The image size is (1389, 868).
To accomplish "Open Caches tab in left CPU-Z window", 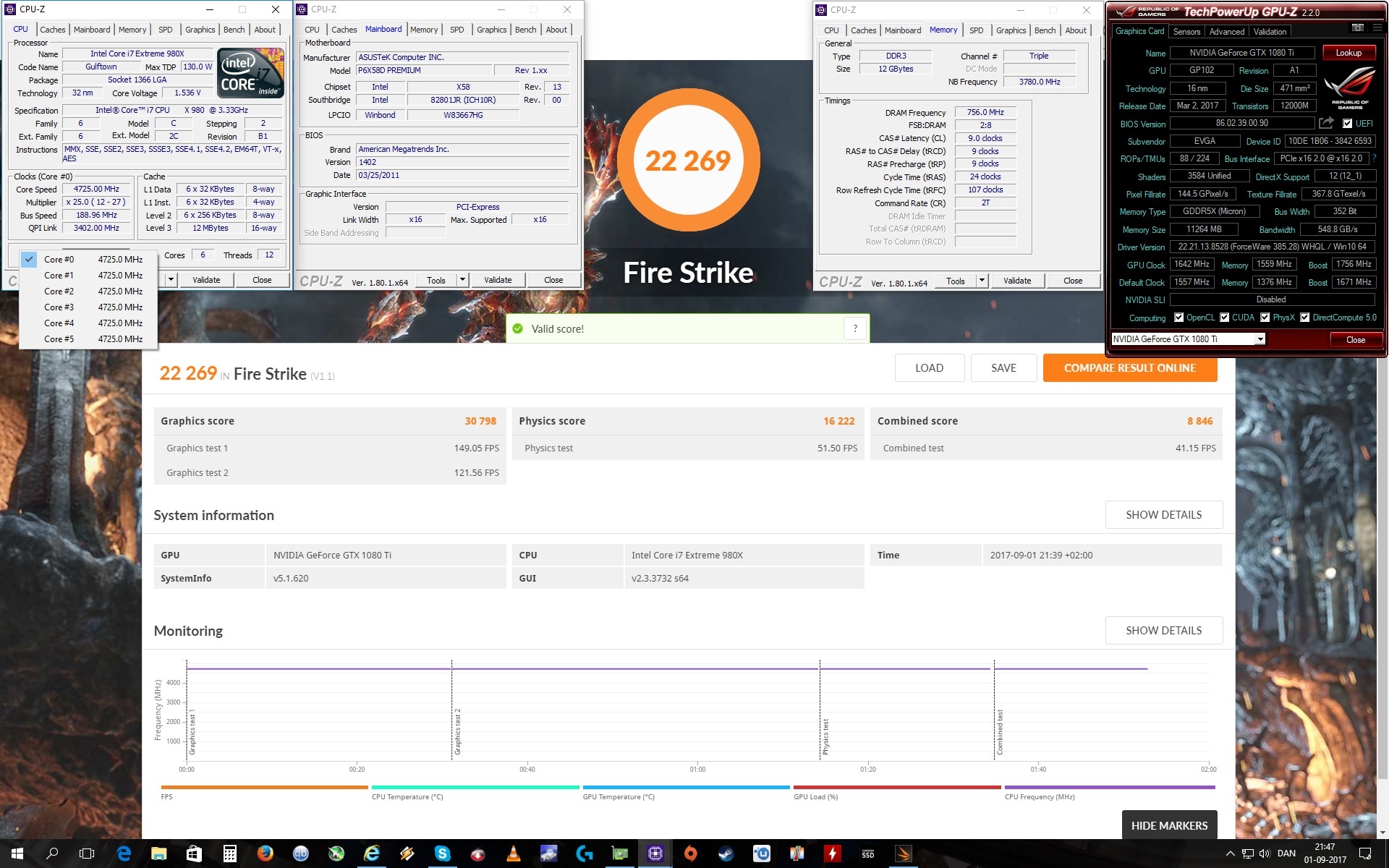I will pos(52,30).
